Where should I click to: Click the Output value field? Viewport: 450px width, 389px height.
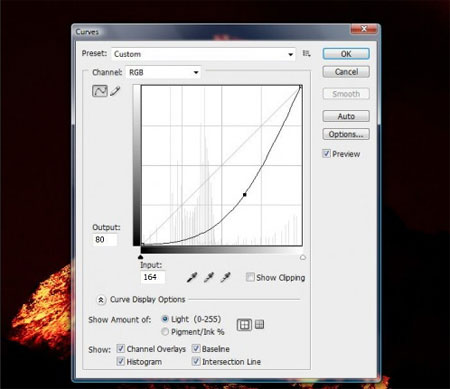[x=105, y=239]
